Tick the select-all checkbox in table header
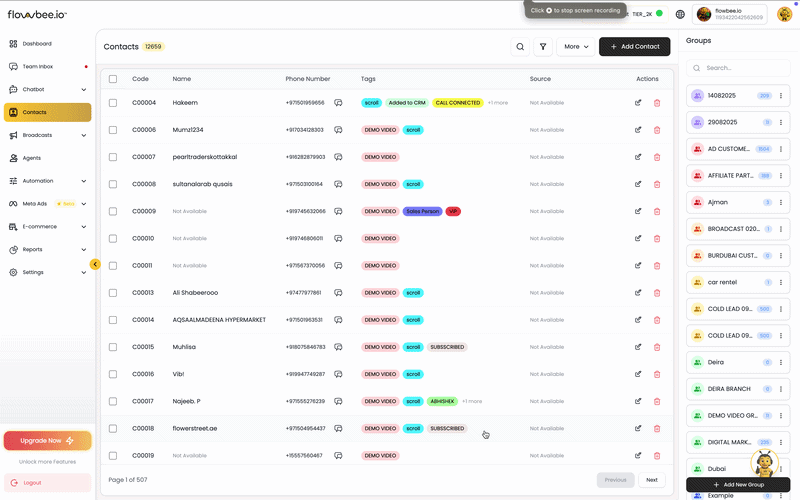This screenshot has height=500, width=800. [x=113, y=78]
